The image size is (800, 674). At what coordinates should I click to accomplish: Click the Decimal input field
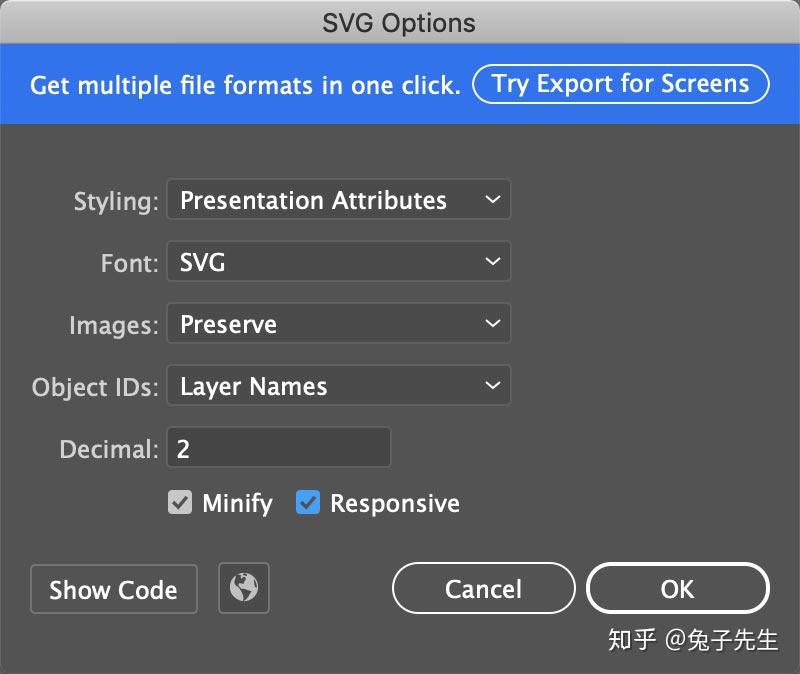click(x=278, y=448)
